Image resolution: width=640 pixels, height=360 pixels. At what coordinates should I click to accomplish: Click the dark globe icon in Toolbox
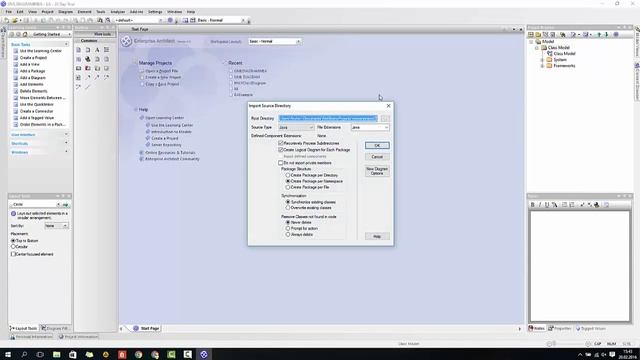(88, 59)
